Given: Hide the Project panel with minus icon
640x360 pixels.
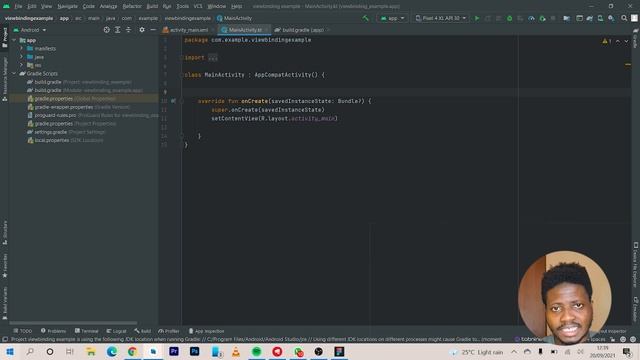Looking at the screenshot, I should (153, 30).
